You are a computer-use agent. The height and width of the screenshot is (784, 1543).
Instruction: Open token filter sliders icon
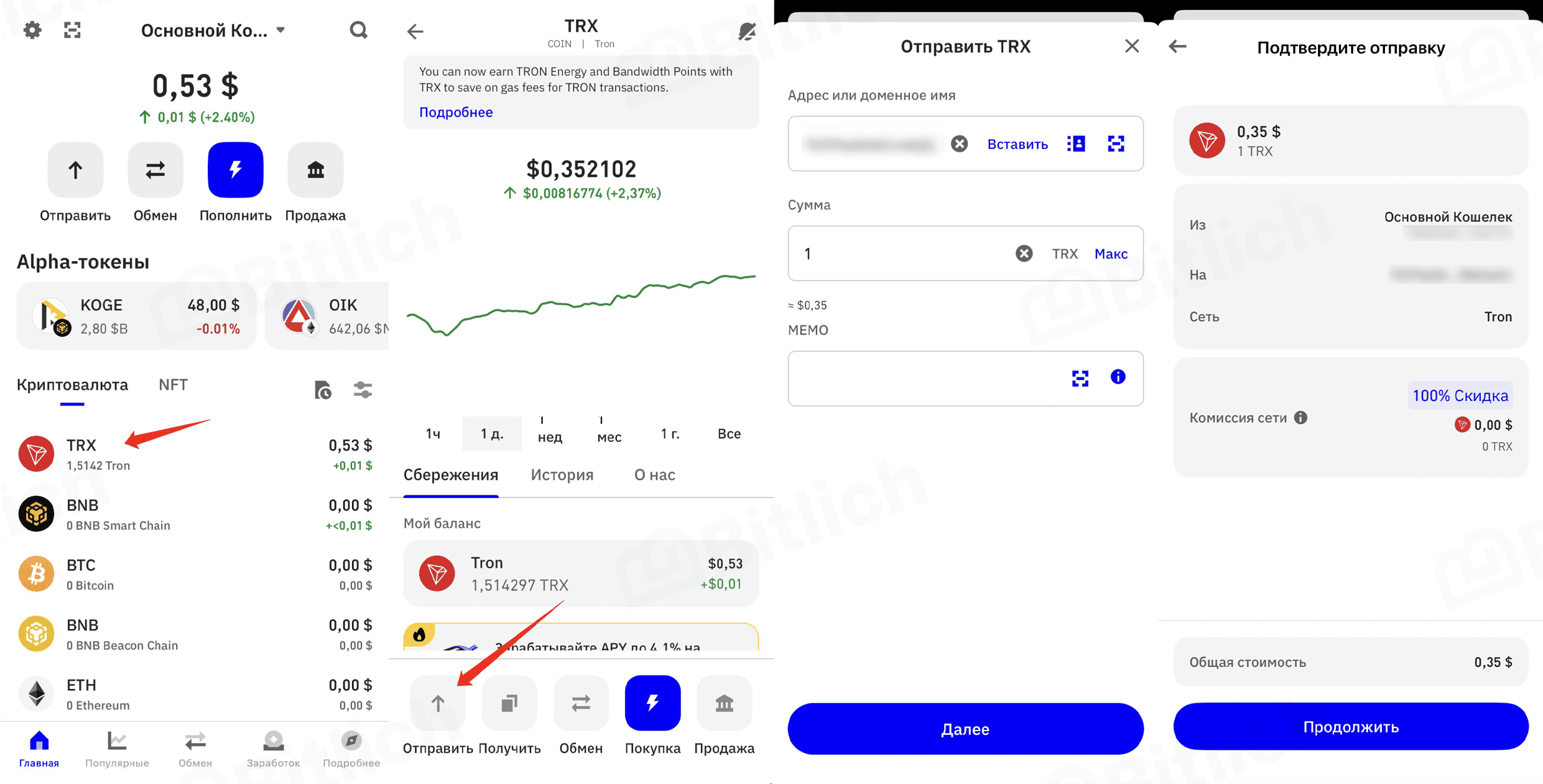363,390
